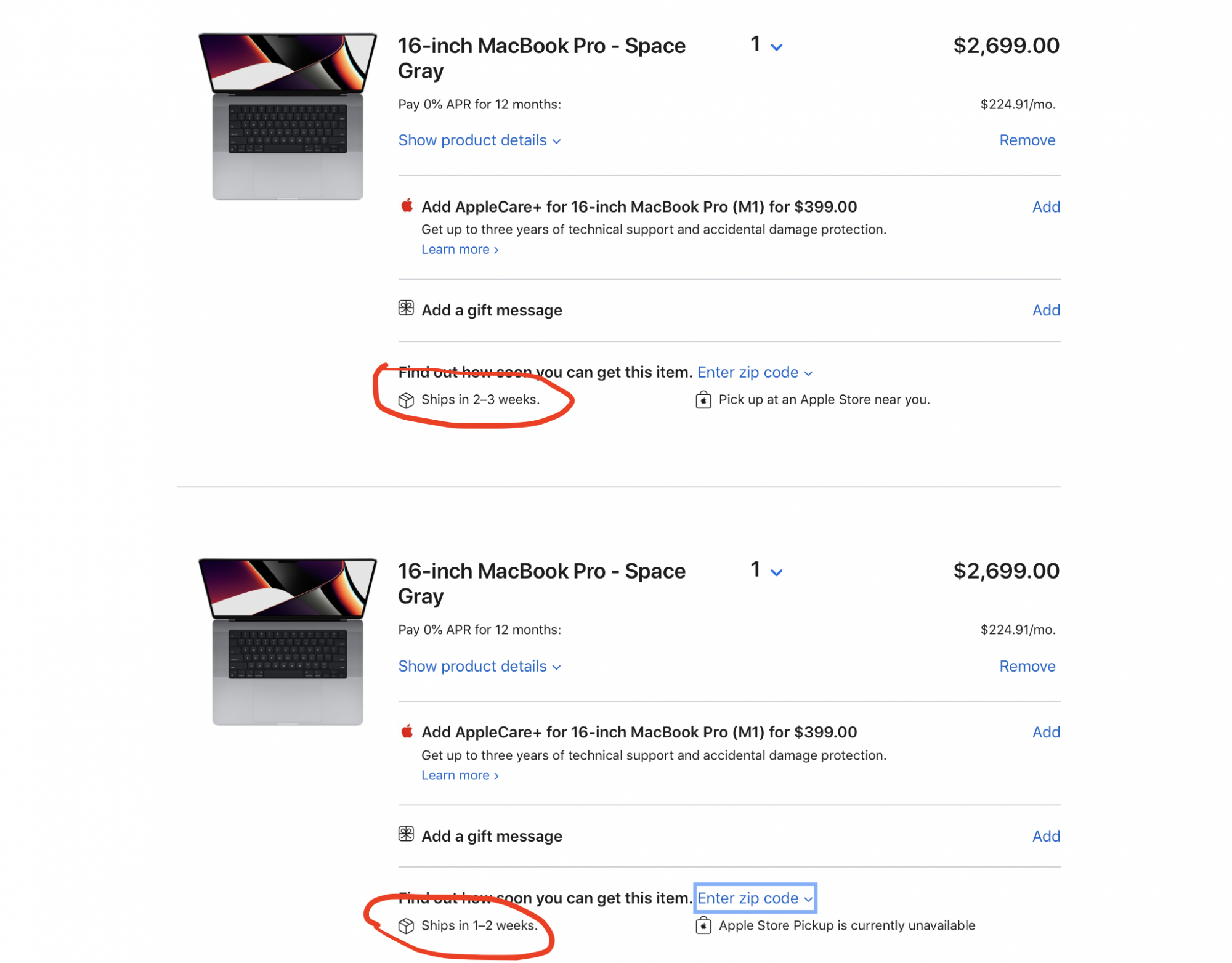Viewport: 1232px width, 963px height.
Task: Click the shipping box icon circled in red
Action: click(x=405, y=399)
